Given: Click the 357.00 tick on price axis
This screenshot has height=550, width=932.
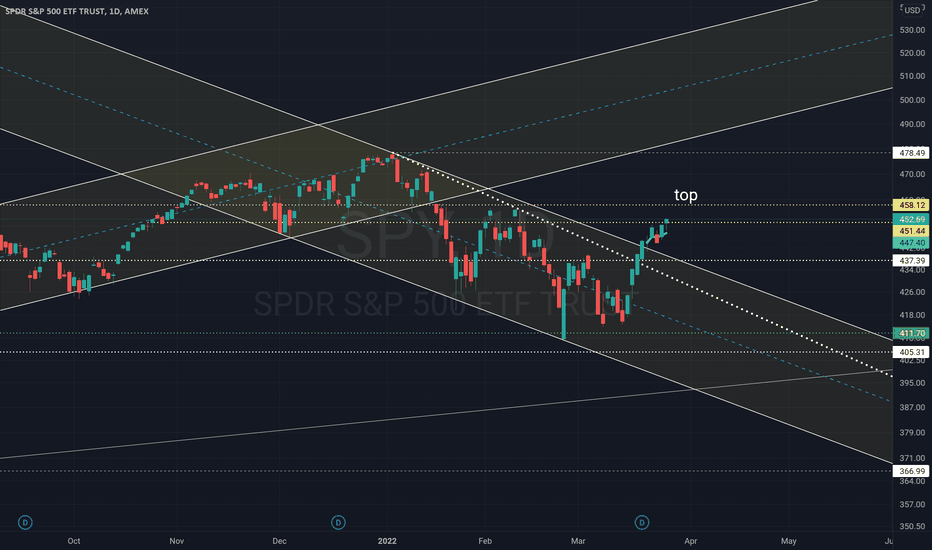Looking at the screenshot, I should [x=912, y=504].
